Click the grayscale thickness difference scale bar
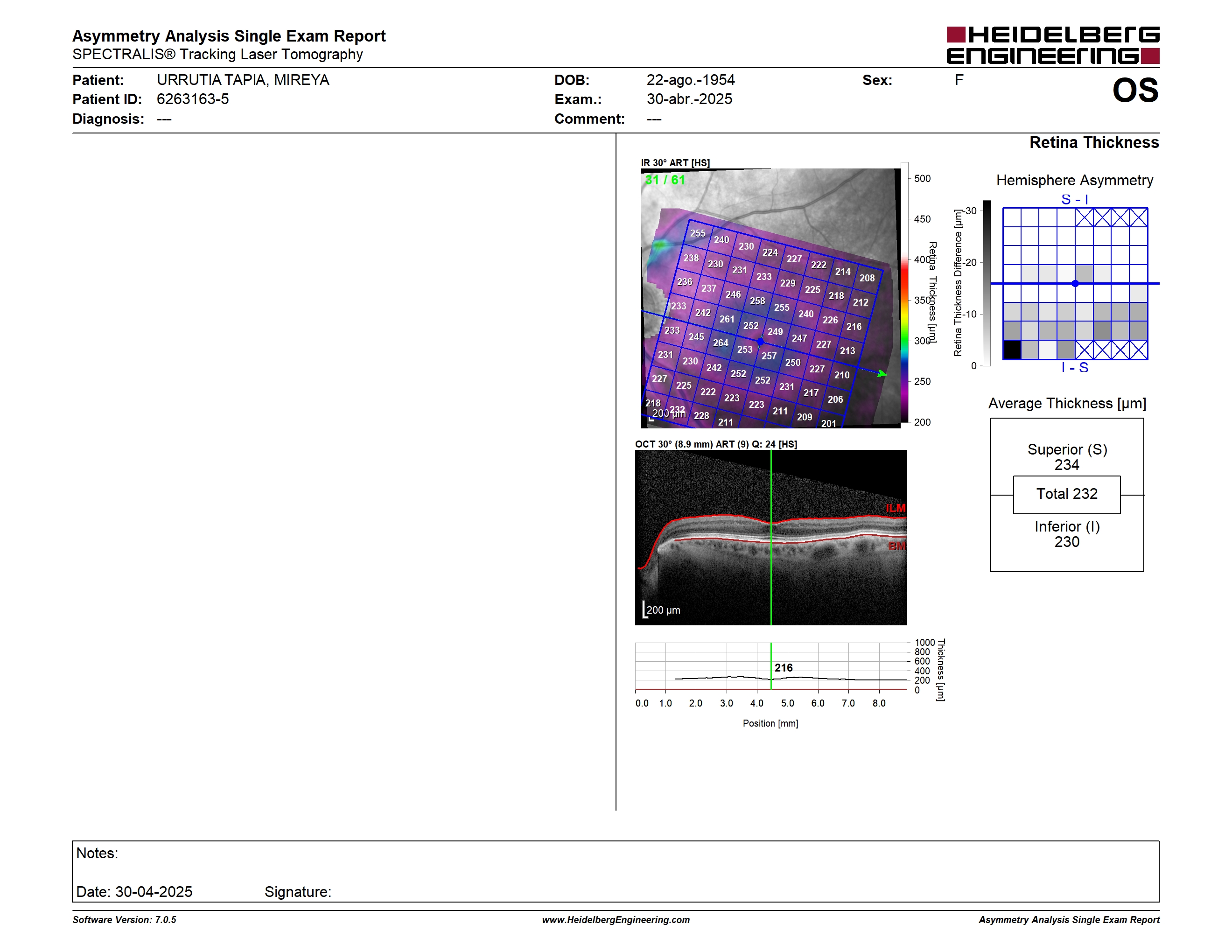Image resolution: width=1232 pixels, height=952 pixels. tap(987, 283)
